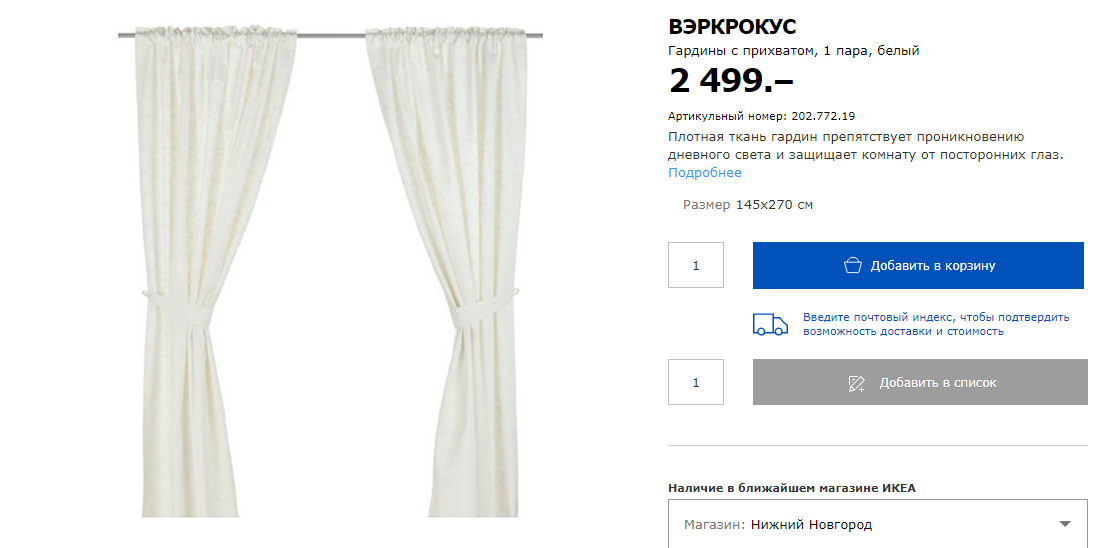Image resolution: width=1109 pixels, height=548 pixels.
Task: Click the 2 499.– price
Action: 731,81
